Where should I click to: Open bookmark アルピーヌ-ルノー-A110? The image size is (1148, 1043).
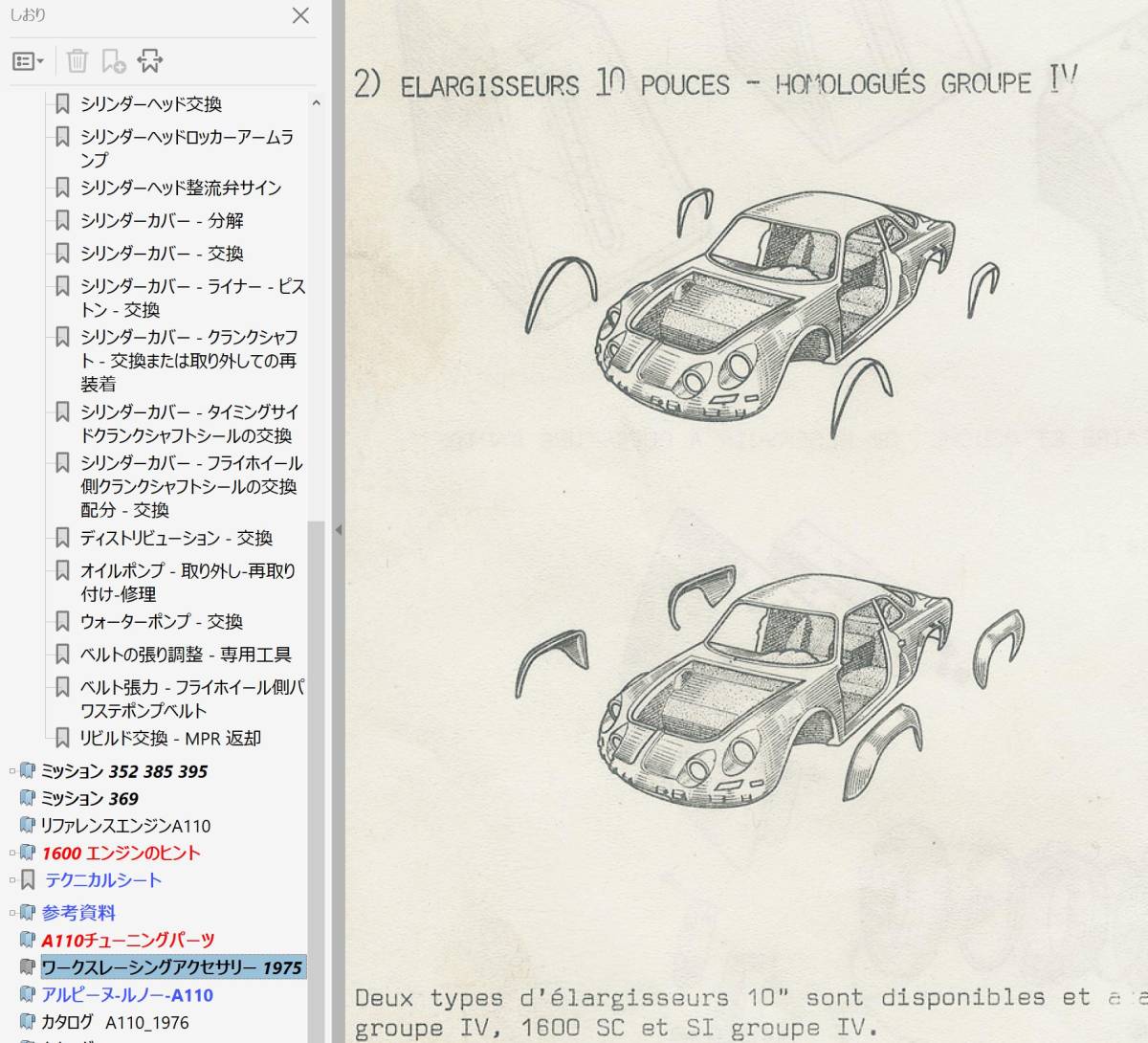(127, 995)
